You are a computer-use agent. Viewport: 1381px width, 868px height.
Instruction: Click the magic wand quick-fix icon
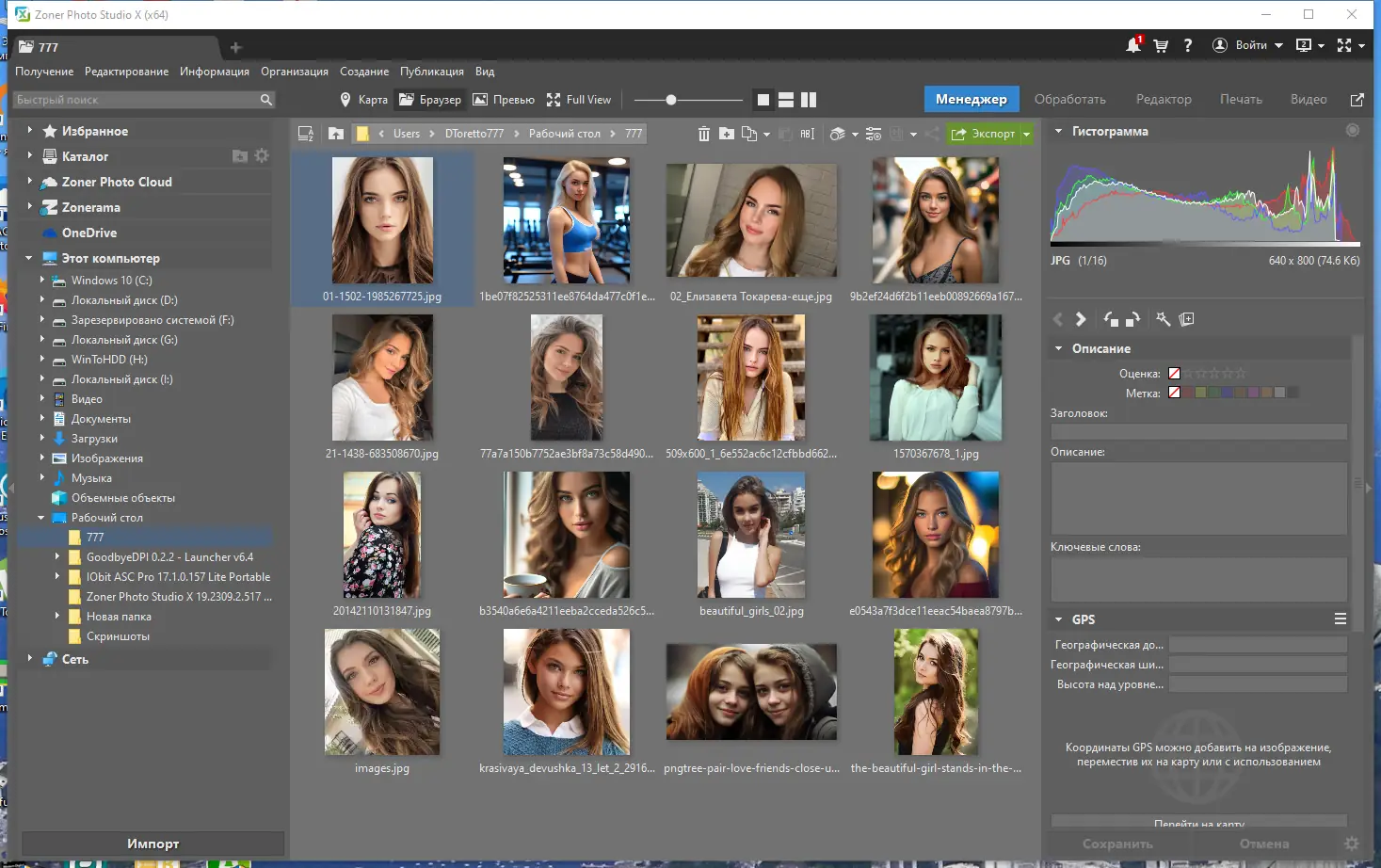coord(1164,319)
